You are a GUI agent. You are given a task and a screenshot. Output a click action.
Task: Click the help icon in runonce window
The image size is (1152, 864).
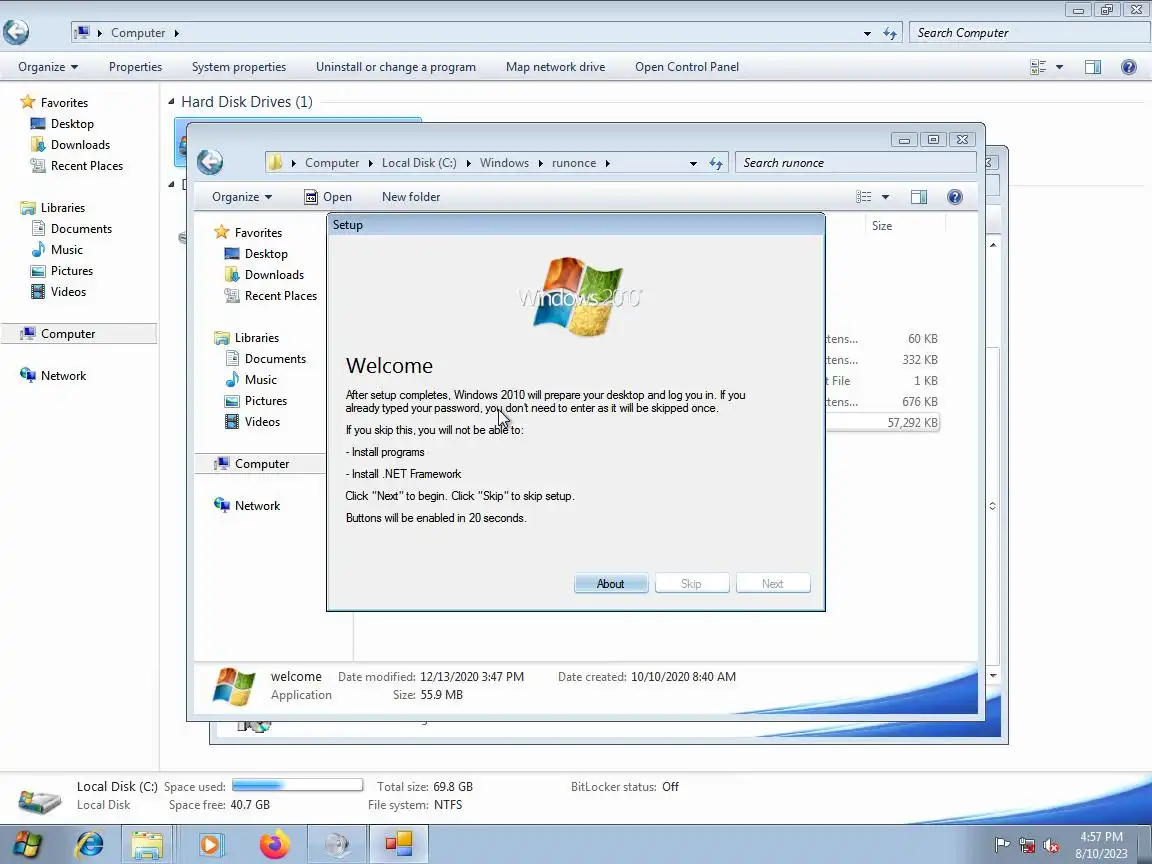[954, 197]
